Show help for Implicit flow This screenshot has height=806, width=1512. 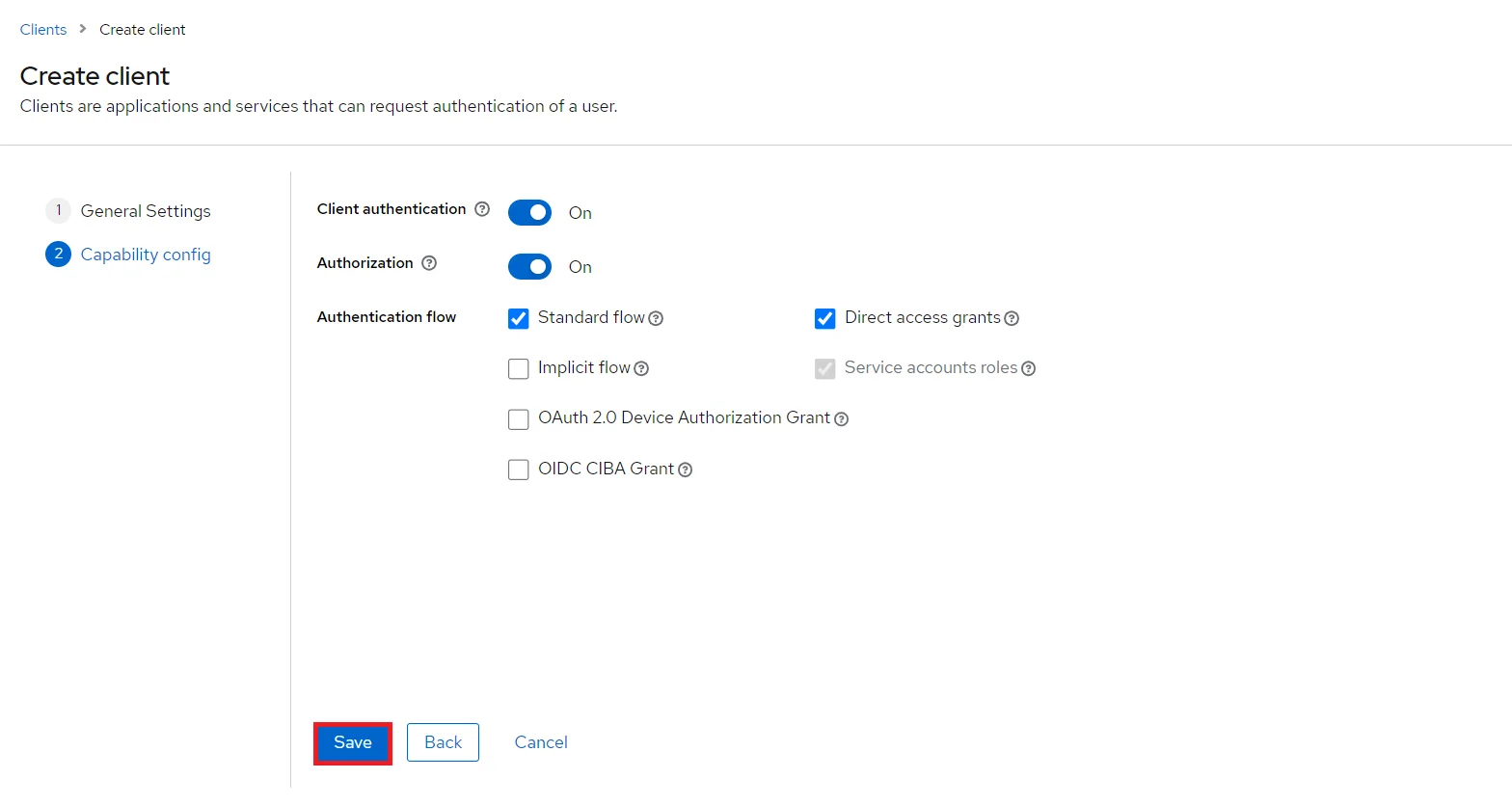[641, 368]
